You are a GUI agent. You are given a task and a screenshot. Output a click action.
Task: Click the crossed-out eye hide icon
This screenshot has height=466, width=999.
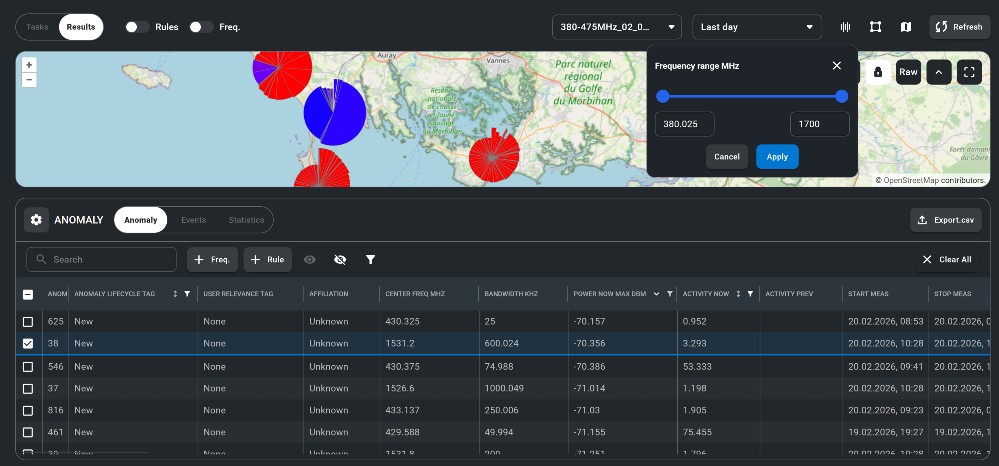[x=340, y=260]
